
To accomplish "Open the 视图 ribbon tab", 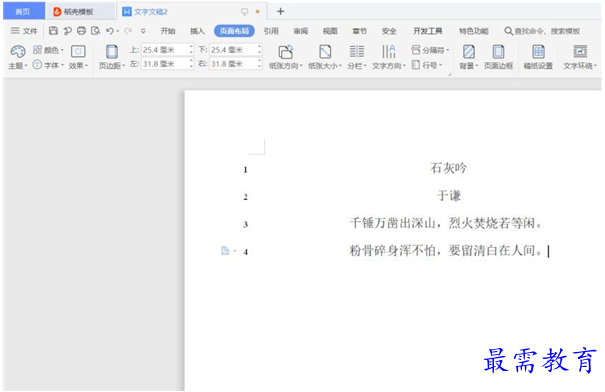I will 330,31.
